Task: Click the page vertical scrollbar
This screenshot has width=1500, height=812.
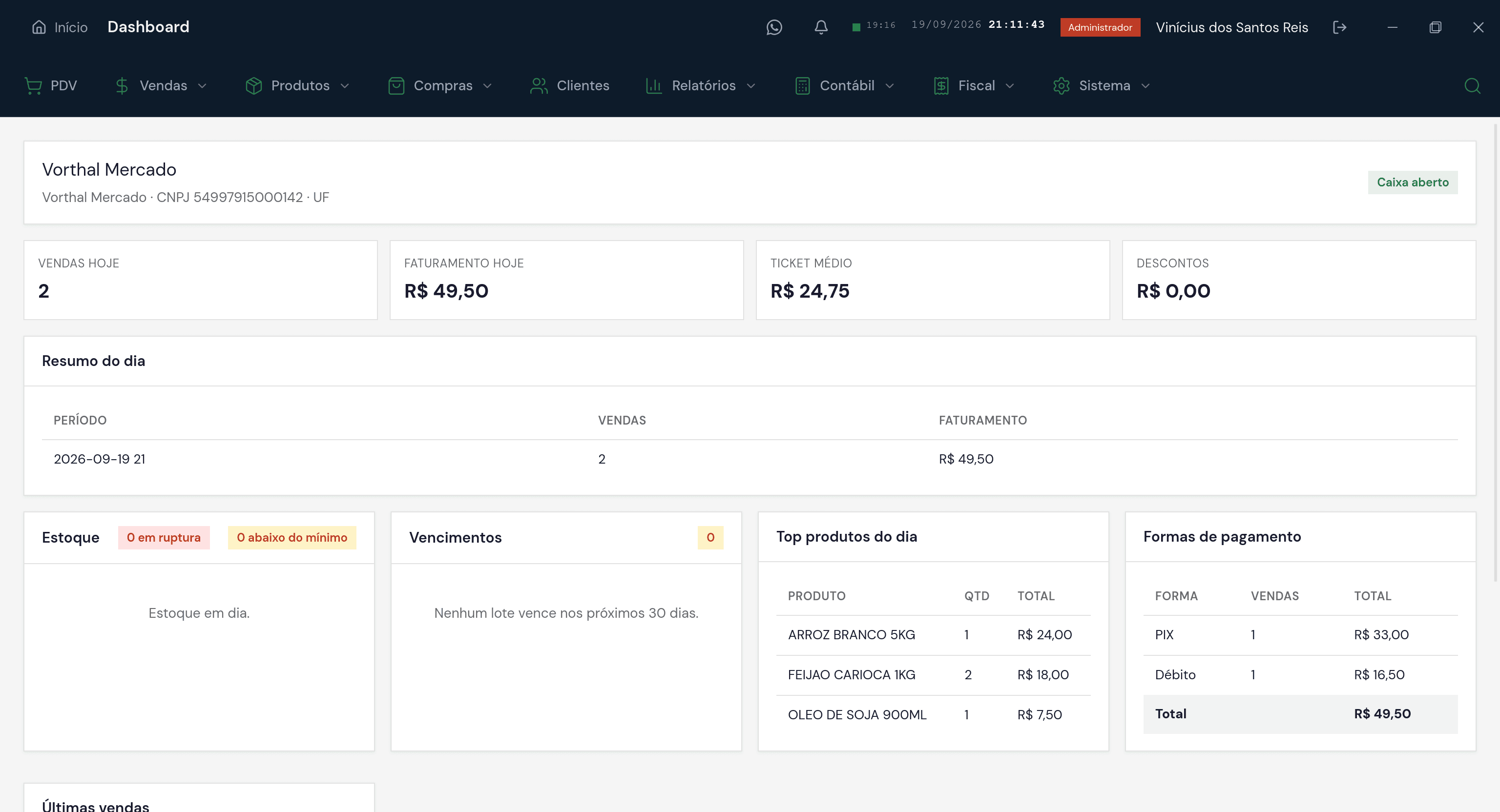Action: 1496,352
